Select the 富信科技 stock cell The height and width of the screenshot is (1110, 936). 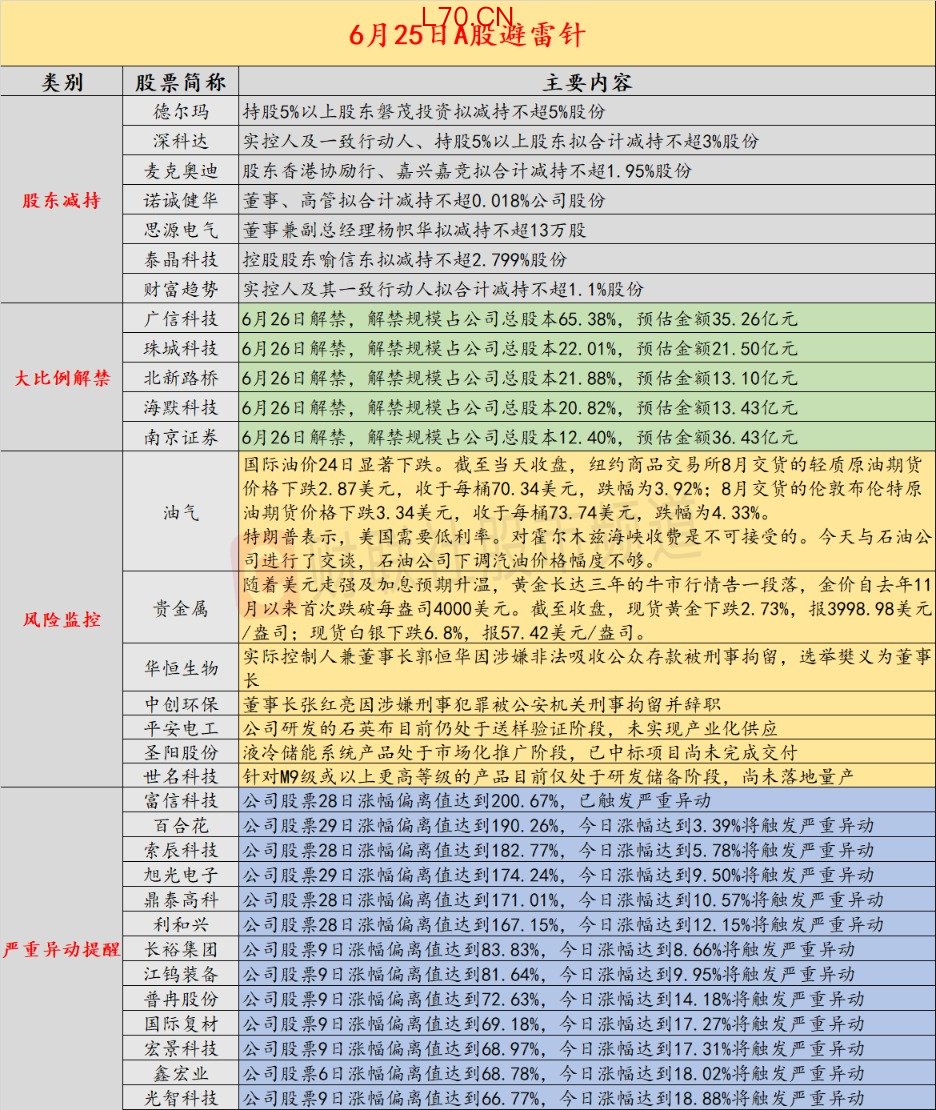pyautogui.click(x=181, y=800)
